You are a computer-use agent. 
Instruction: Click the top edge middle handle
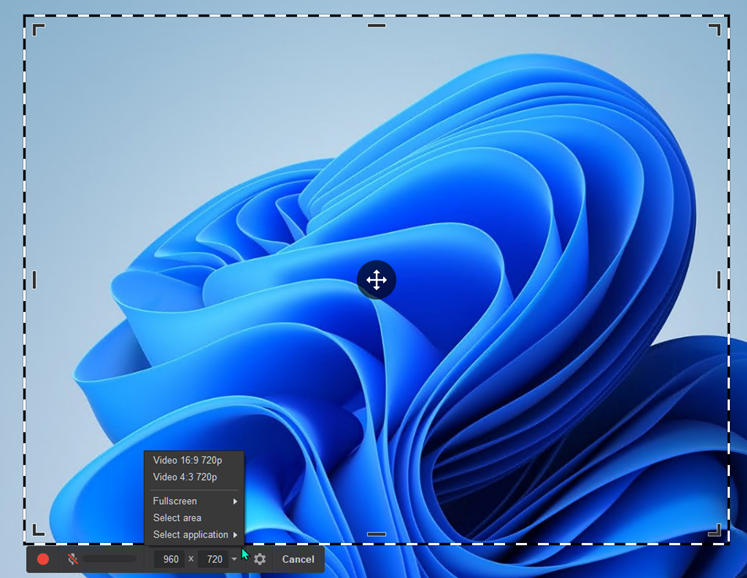[x=376, y=26]
